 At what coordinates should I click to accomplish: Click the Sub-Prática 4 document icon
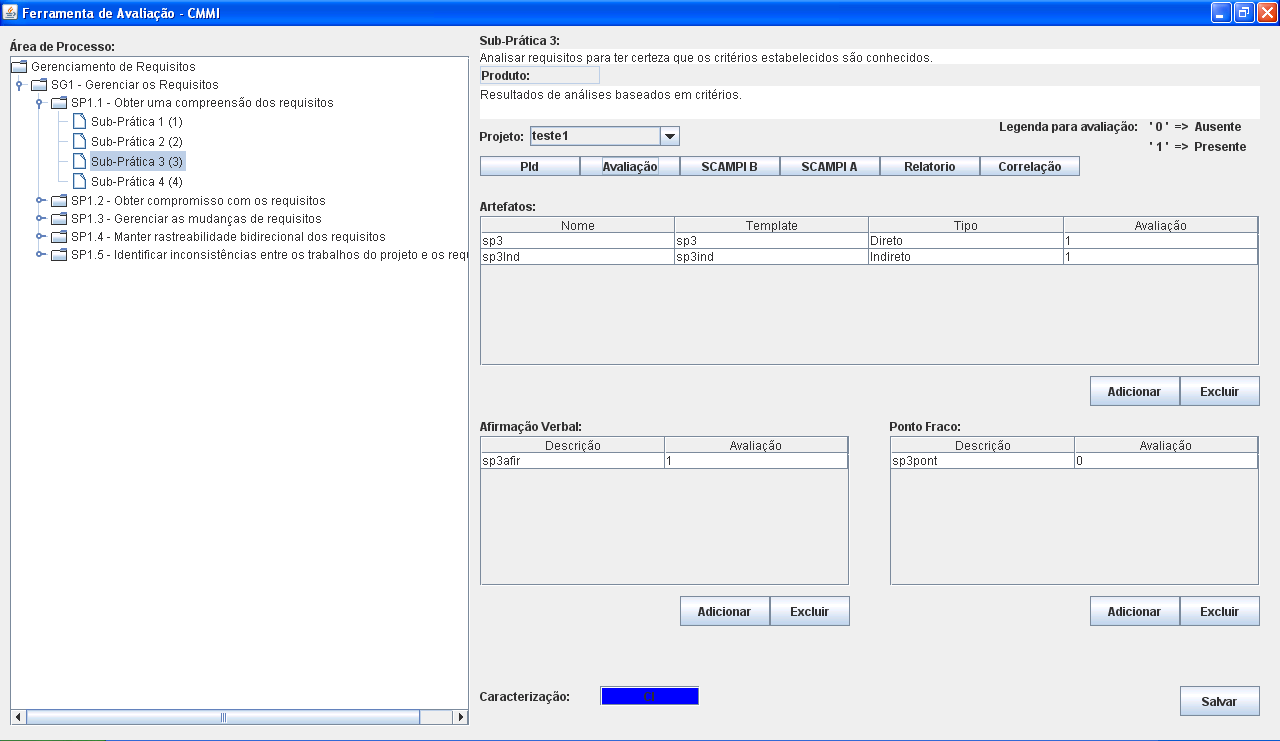coord(79,181)
